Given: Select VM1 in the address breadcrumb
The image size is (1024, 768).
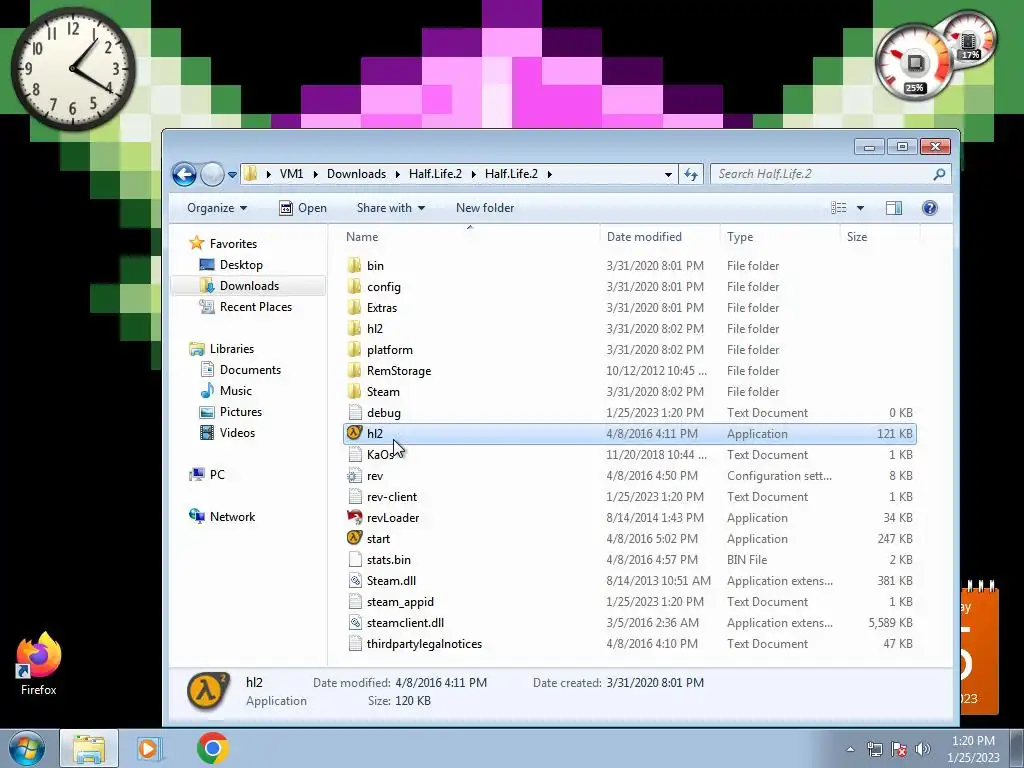Looking at the screenshot, I should point(291,174).
